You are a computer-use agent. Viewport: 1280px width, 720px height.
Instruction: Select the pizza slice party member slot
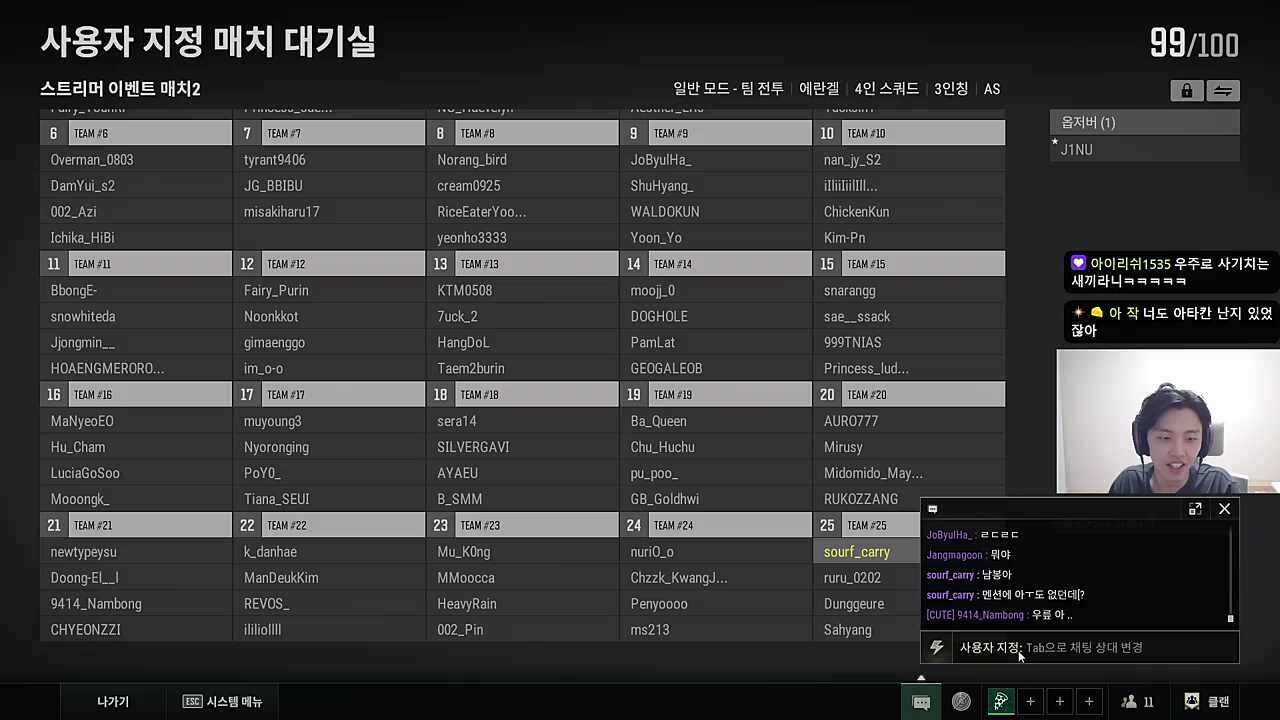pos(1000,702)
